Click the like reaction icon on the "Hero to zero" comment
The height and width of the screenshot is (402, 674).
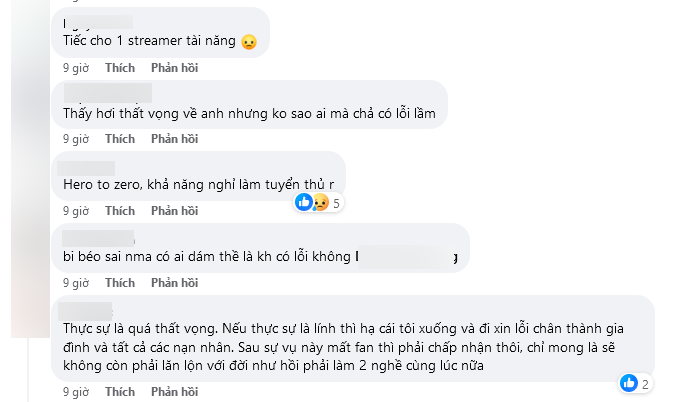[x=304, y=202]
